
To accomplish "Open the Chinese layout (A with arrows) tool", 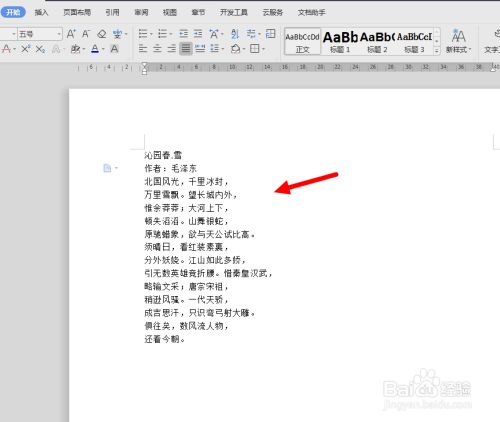I will [214, 34].
